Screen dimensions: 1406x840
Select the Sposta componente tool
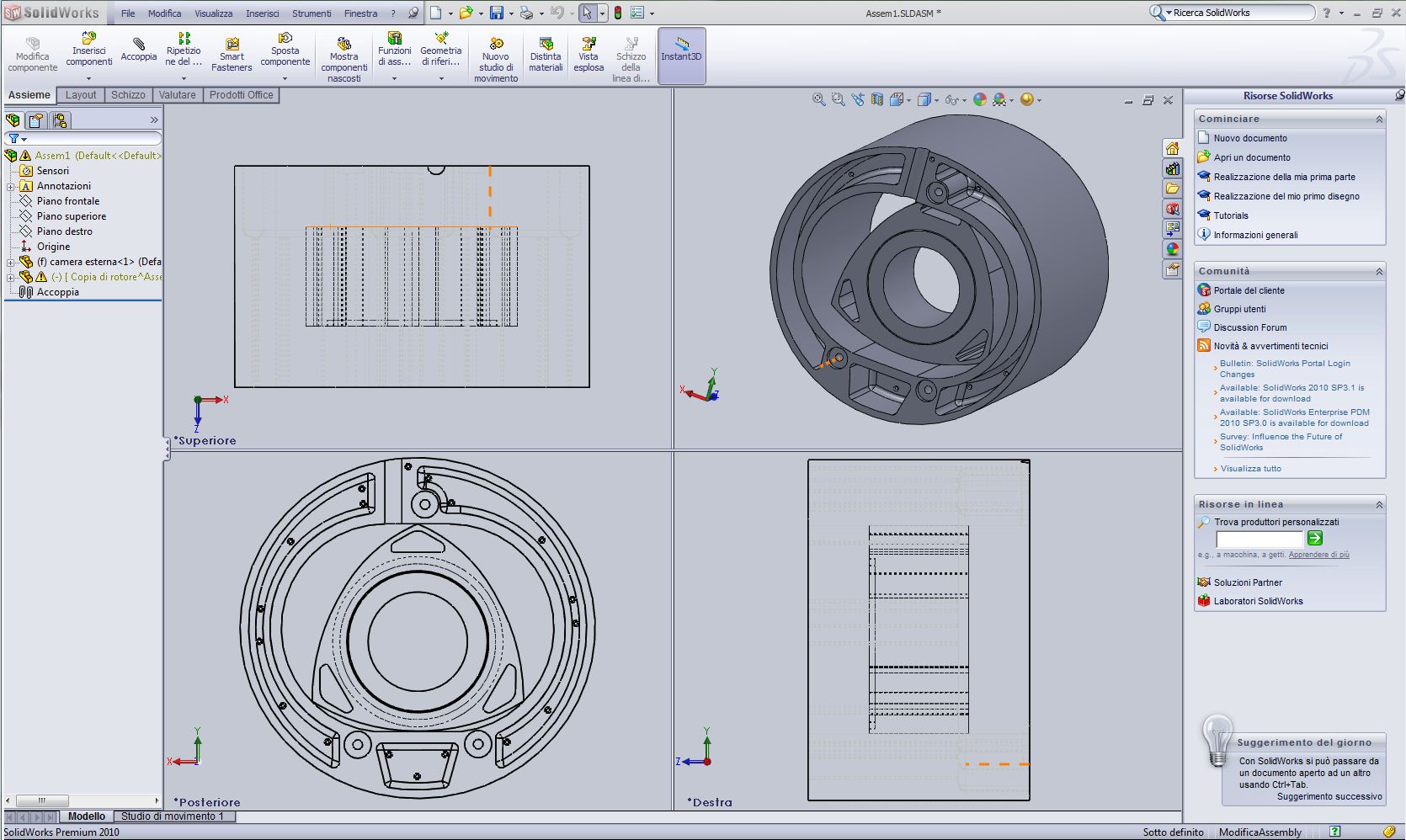[x=285, y=50]
